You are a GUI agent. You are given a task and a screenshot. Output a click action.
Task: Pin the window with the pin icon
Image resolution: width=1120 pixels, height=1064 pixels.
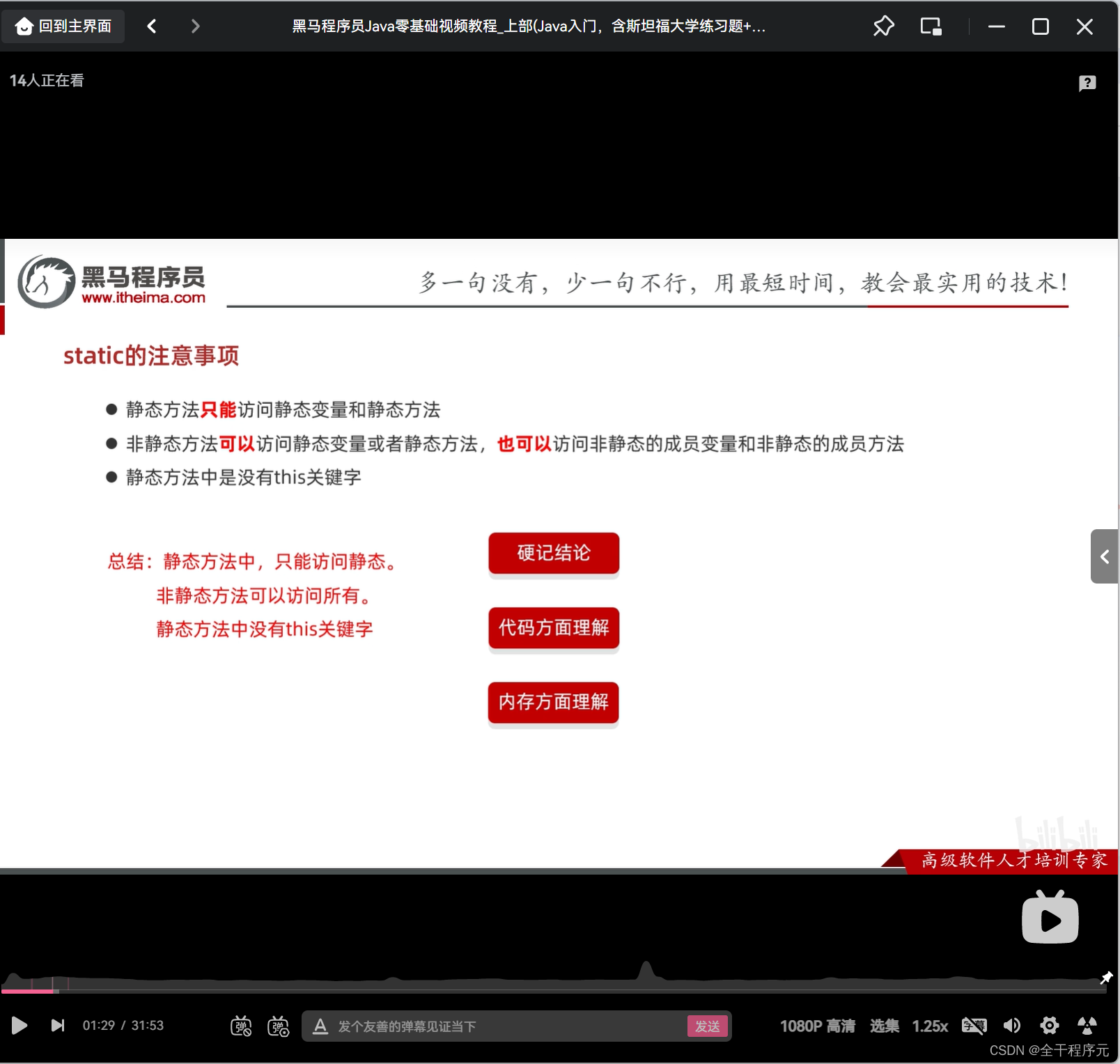883,26
